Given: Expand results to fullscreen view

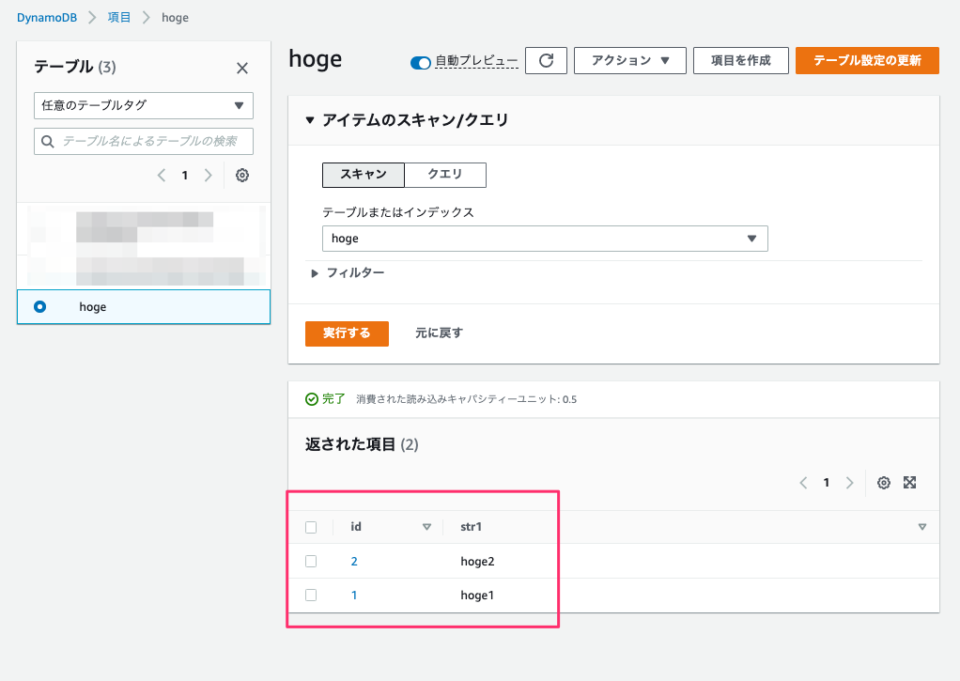Looking at the screenshot, I should [x=910, y=482].
